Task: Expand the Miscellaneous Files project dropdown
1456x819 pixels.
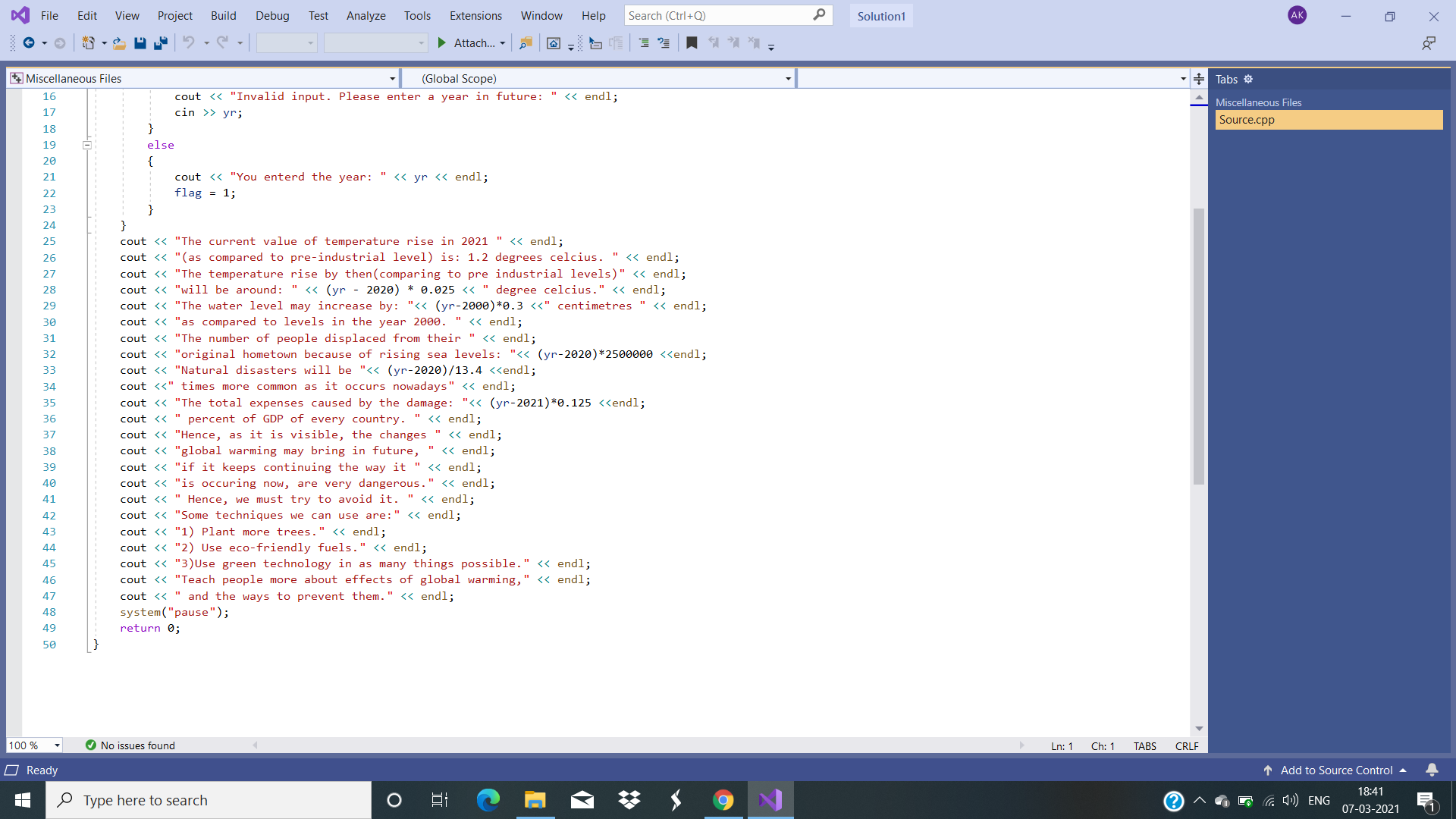Action: pyautogui.click(x=392, y=79)
